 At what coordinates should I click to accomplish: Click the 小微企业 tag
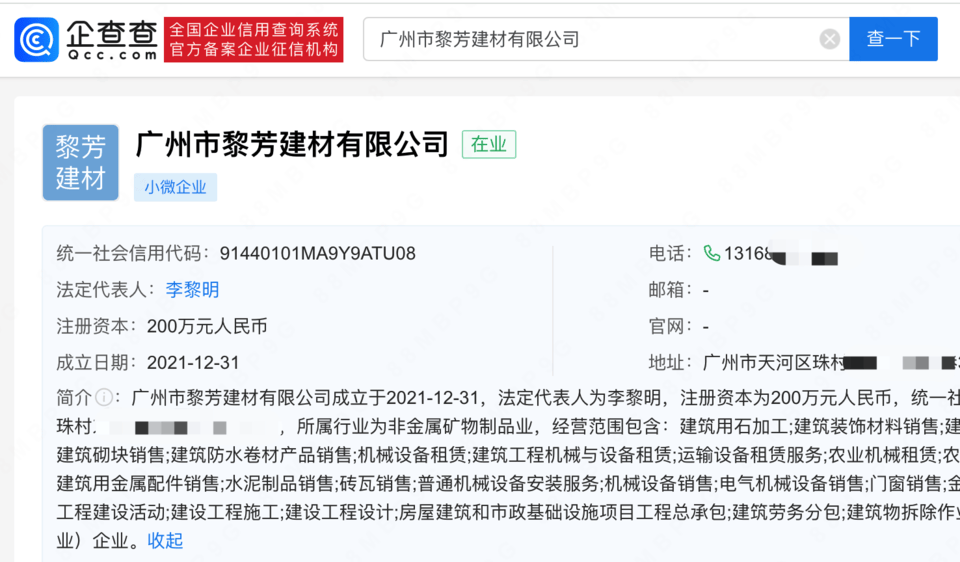click(175, 187)
